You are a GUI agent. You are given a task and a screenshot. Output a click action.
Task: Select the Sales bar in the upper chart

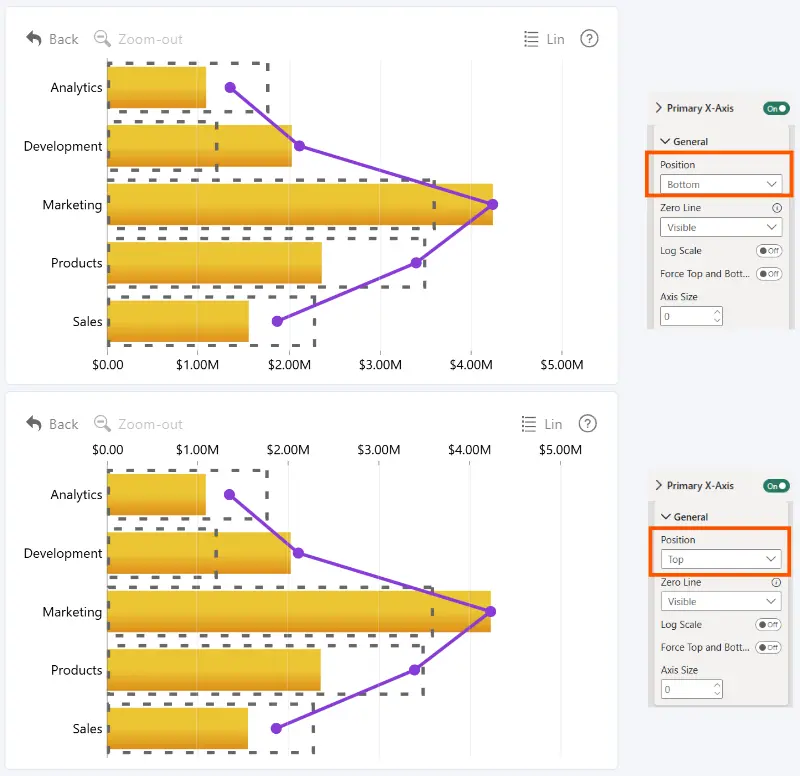(178, 321)
